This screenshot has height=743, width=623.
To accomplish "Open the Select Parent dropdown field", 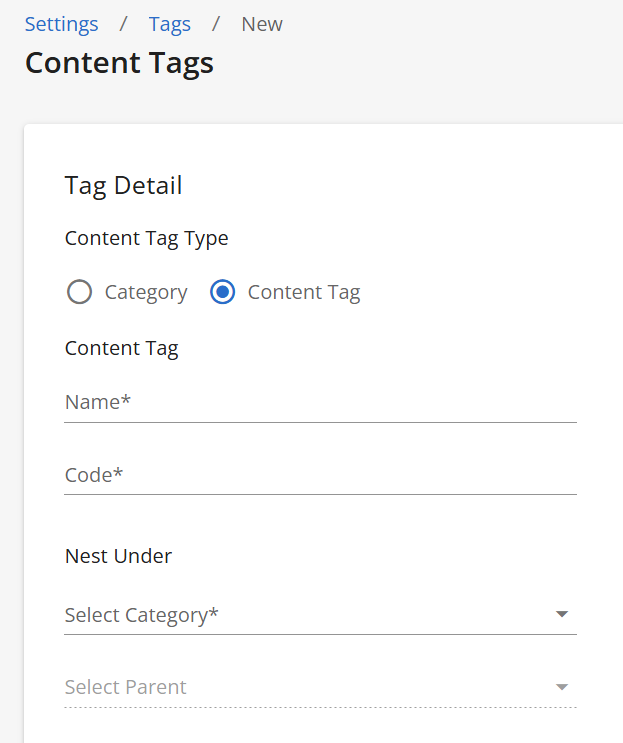I will tap(320, 687).
